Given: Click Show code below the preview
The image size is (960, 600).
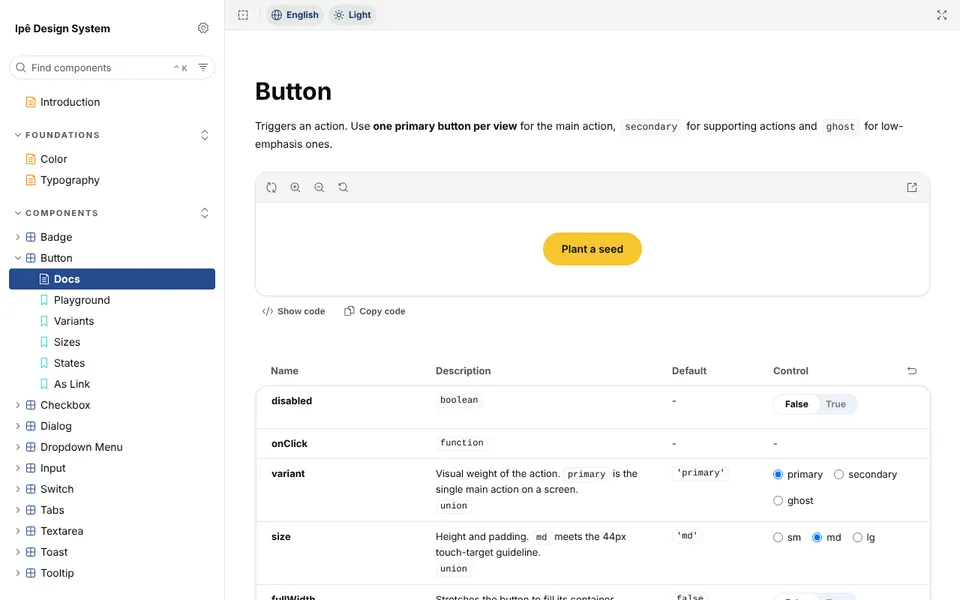Looking at the screenshot, I should point(293,311).
